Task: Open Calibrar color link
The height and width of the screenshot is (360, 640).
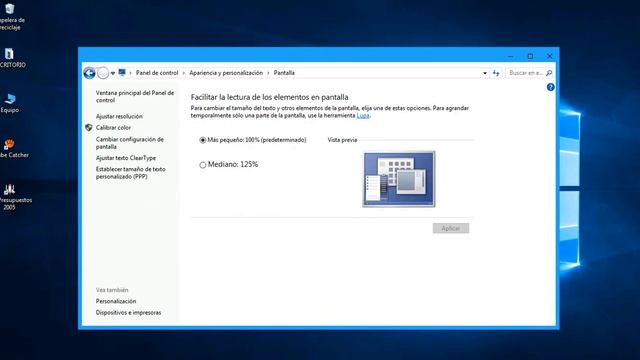Action: click(113, 127)
